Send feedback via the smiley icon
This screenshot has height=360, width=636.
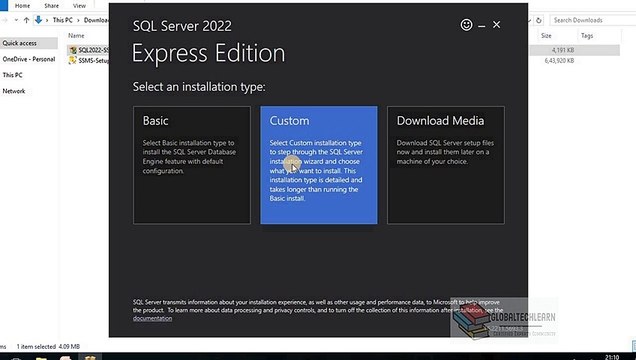tap(466, 25)
